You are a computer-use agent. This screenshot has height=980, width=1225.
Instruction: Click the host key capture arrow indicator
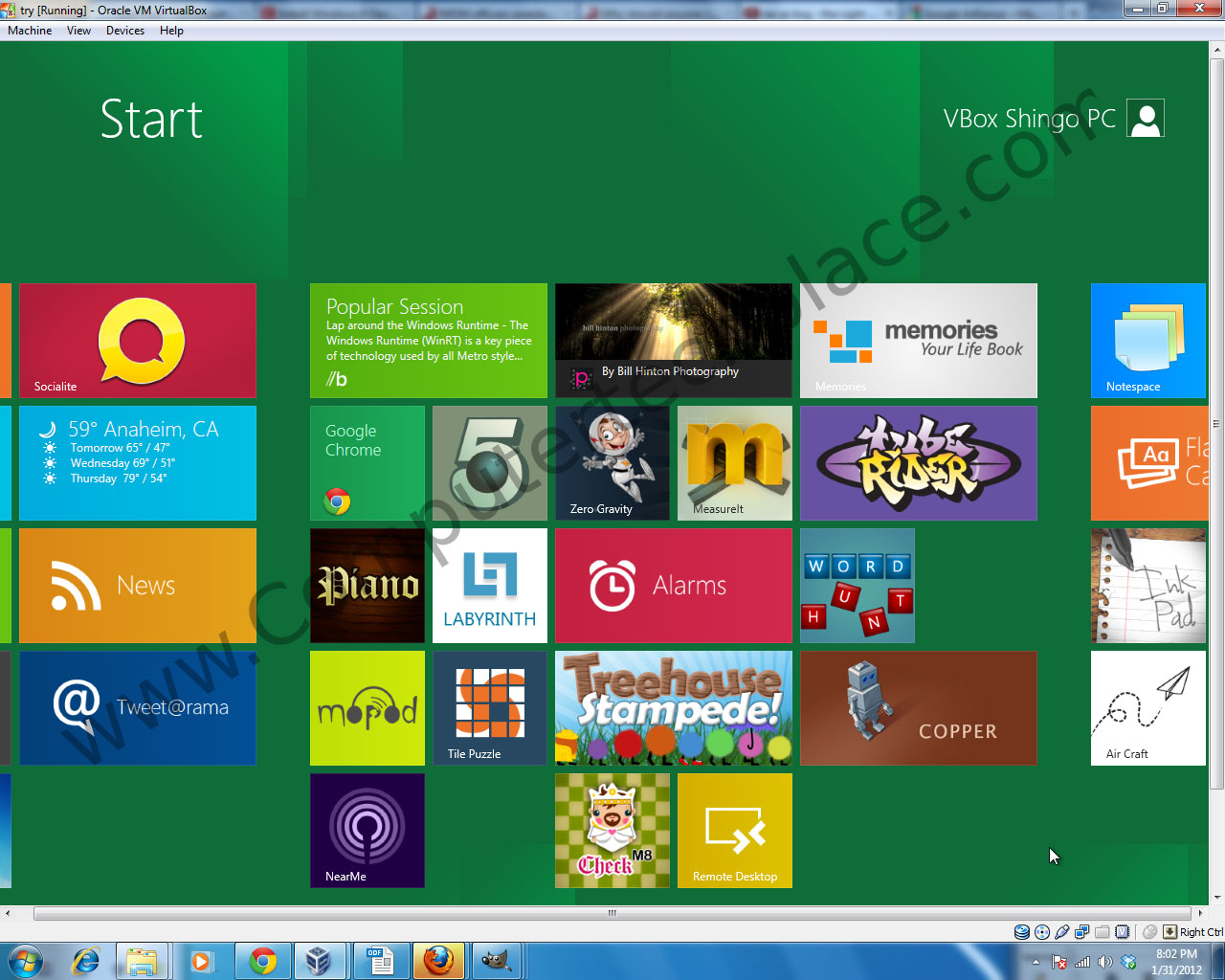1169,932
